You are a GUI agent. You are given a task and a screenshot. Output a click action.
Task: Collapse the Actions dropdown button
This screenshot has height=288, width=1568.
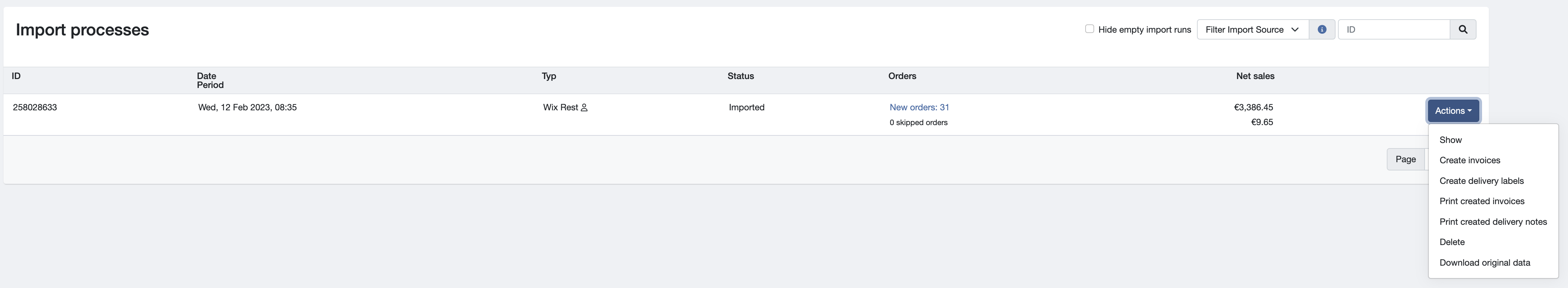tap(1452, 111)
